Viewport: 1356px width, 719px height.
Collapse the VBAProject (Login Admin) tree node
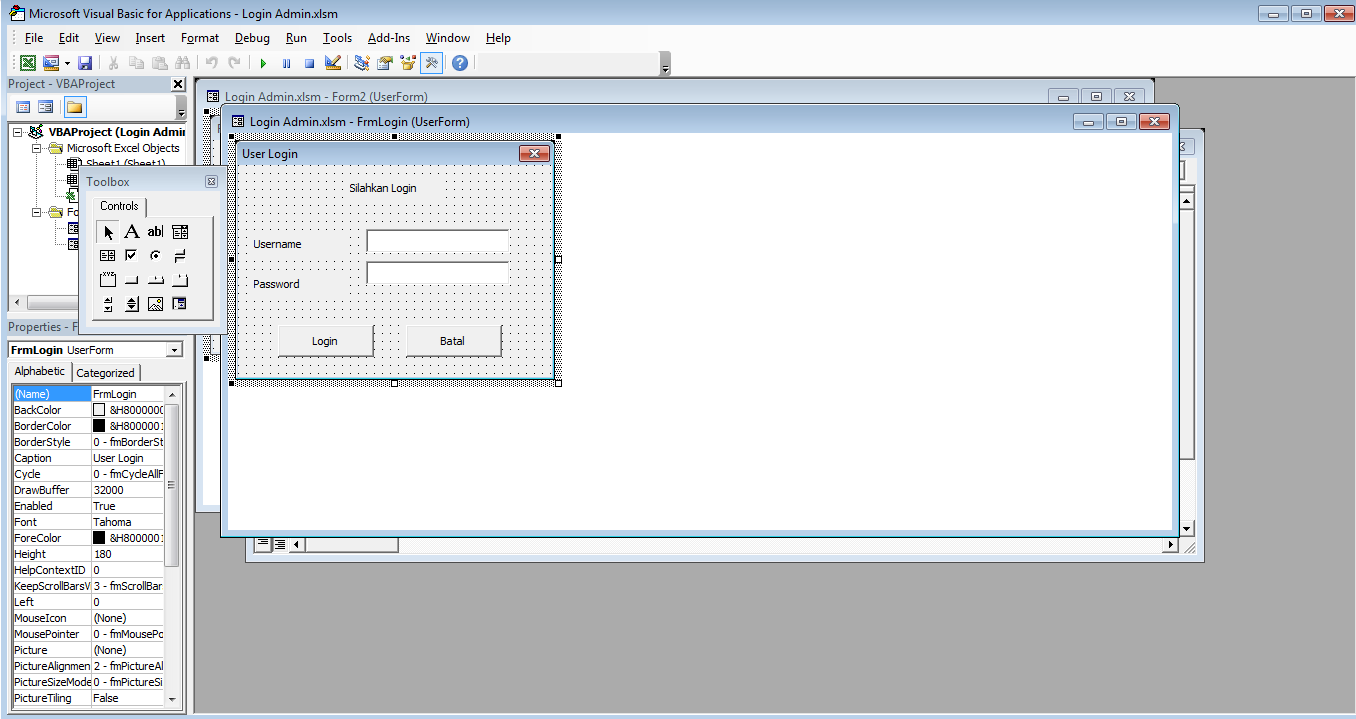click(x=18, y=132)
